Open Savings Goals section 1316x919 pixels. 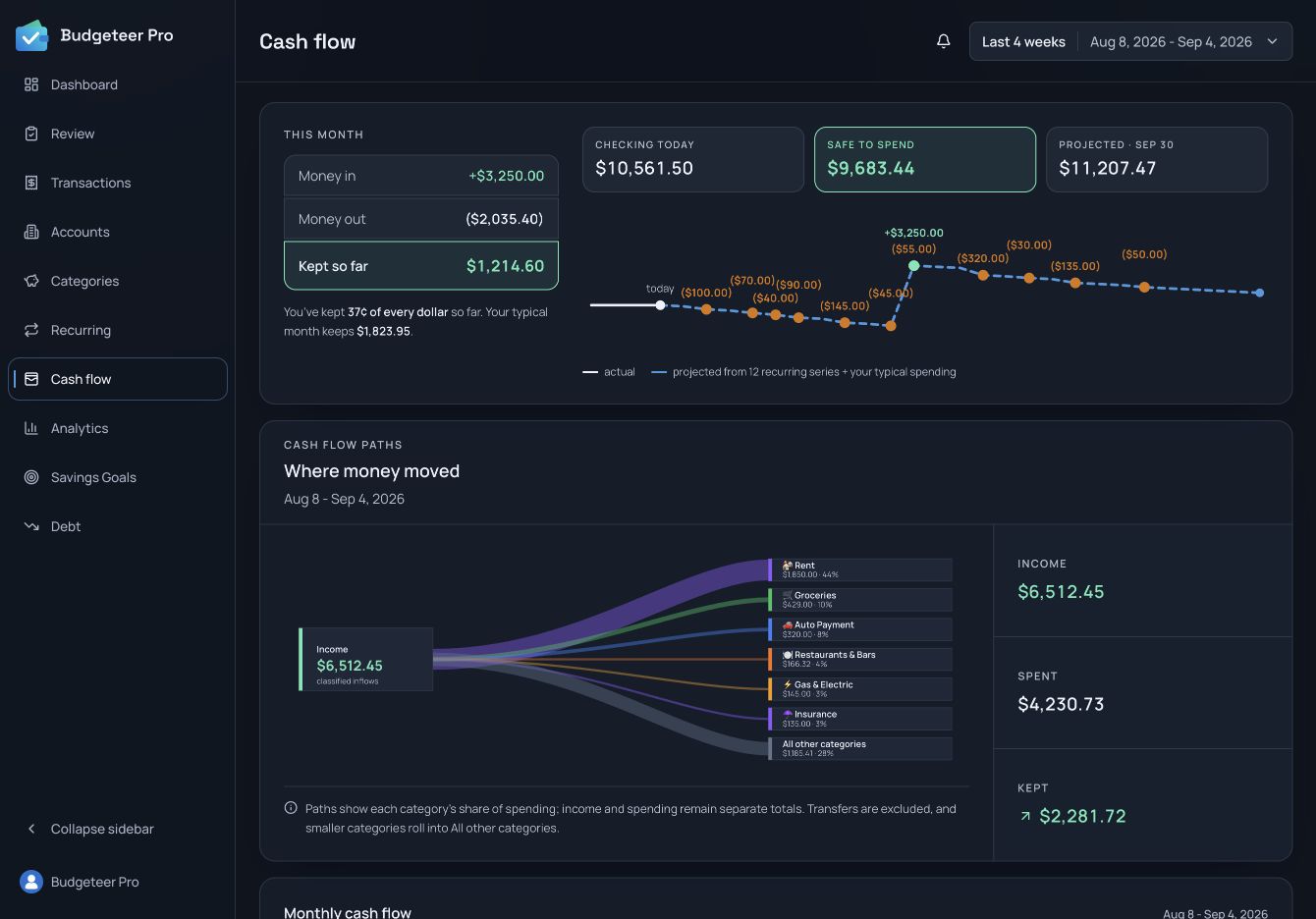click(118, 477)
